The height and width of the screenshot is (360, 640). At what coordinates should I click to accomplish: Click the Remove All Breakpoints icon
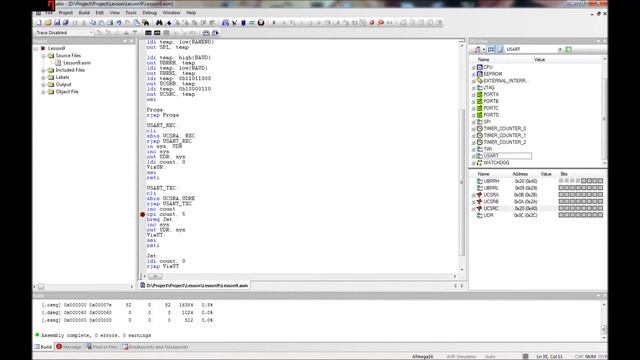point(381,22)
